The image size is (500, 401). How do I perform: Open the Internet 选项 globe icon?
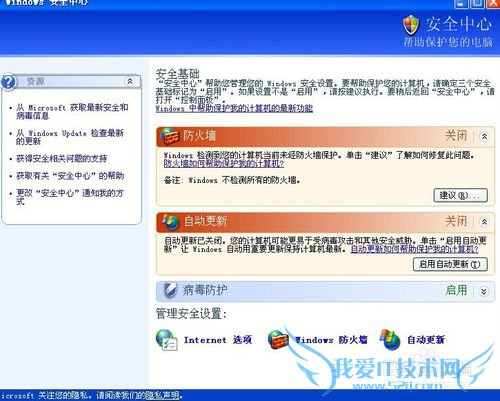(x=167, y=340)
